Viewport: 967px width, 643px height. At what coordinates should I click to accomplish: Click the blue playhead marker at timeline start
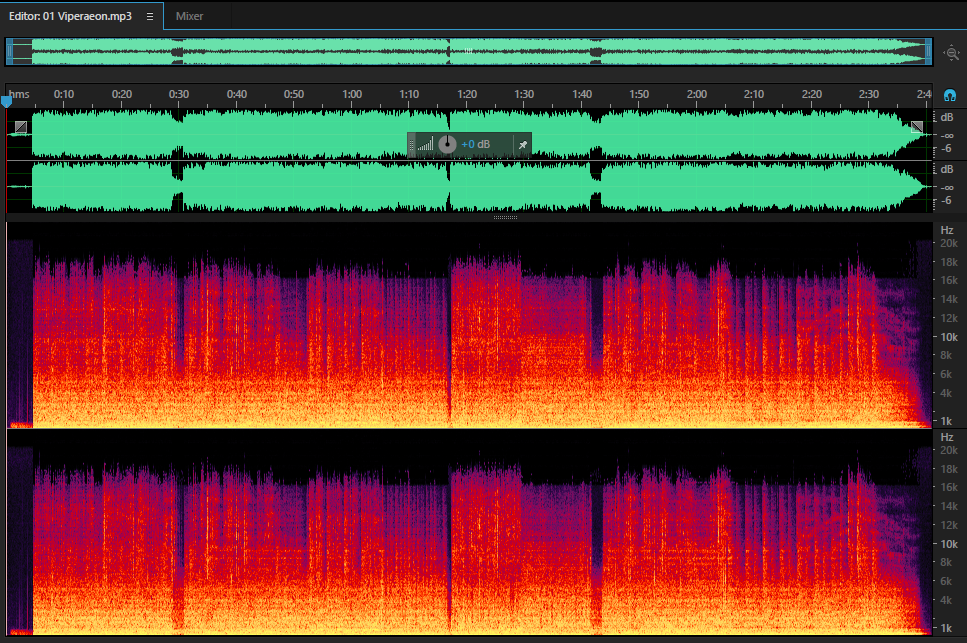click(x=6, y=101)
